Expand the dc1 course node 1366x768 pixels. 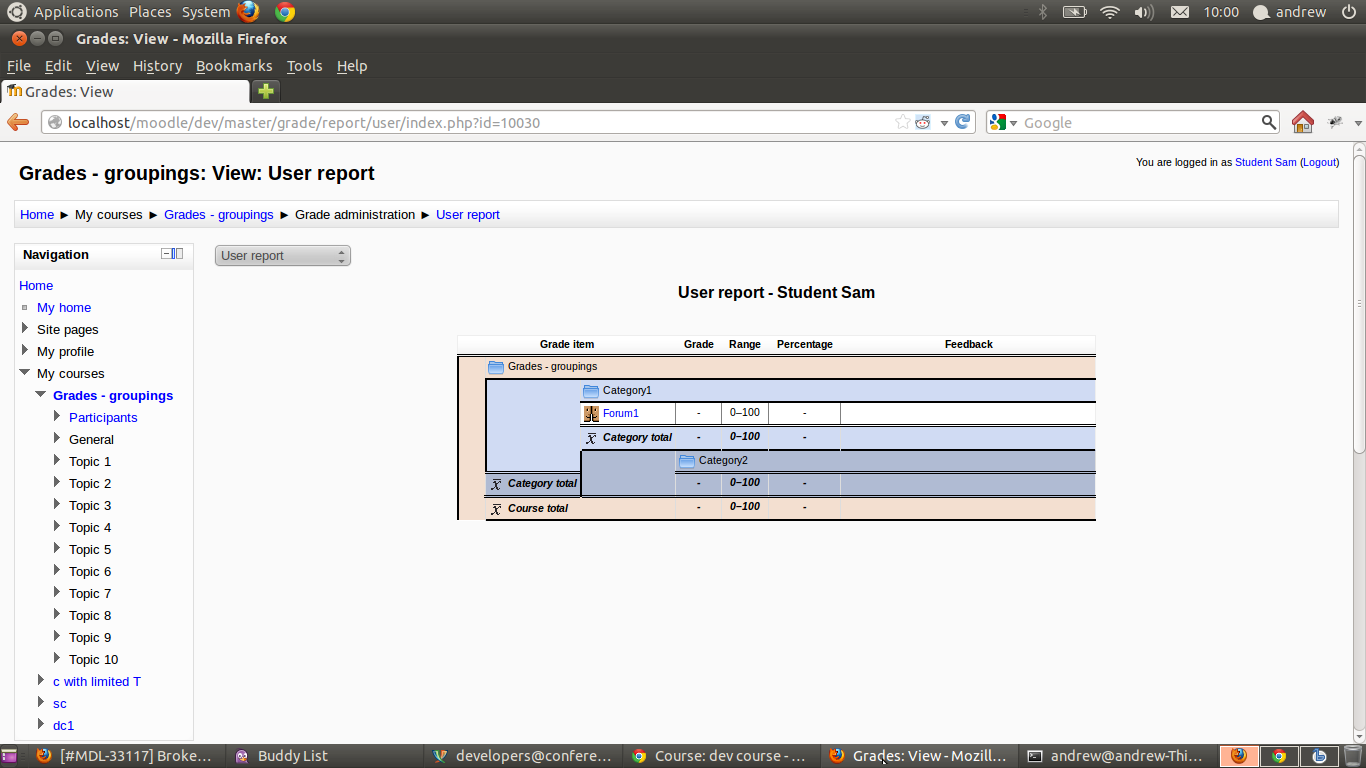41,724
